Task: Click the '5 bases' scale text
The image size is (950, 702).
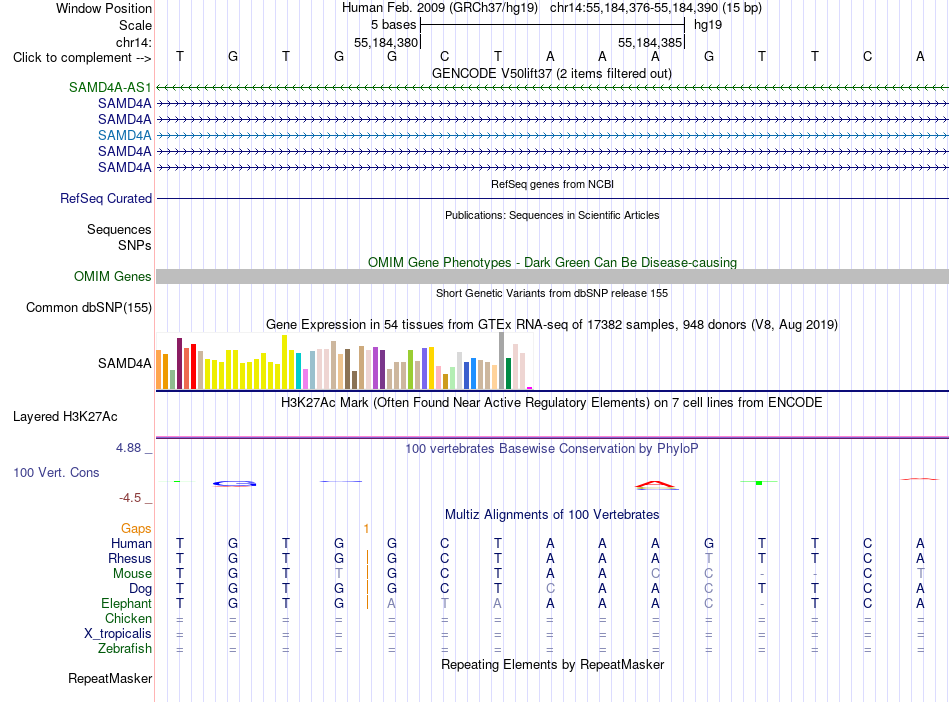Action: point(394,25)
